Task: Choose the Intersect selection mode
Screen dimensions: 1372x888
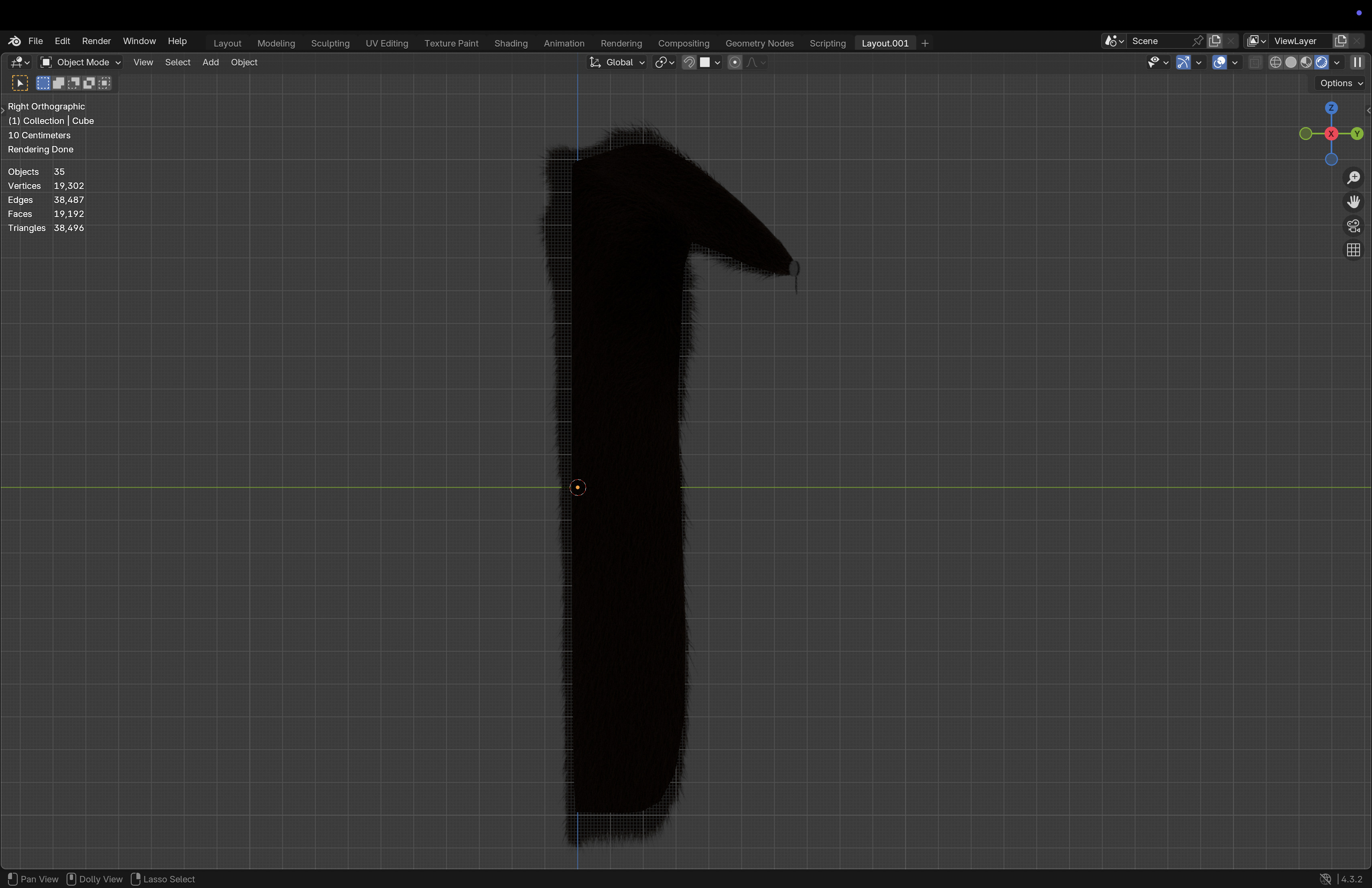Action: coord(104,83)
